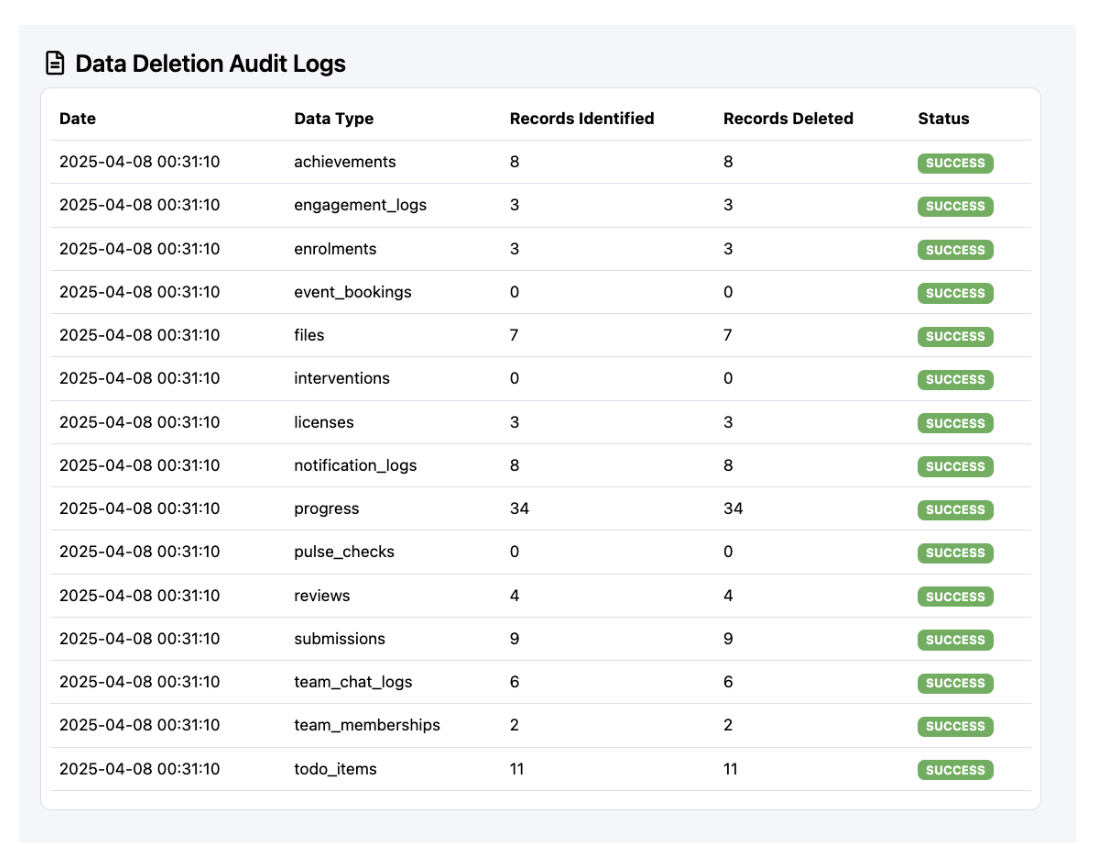Click the Records Identified column header
1114x866 pixels.
[x=581, y=118]
